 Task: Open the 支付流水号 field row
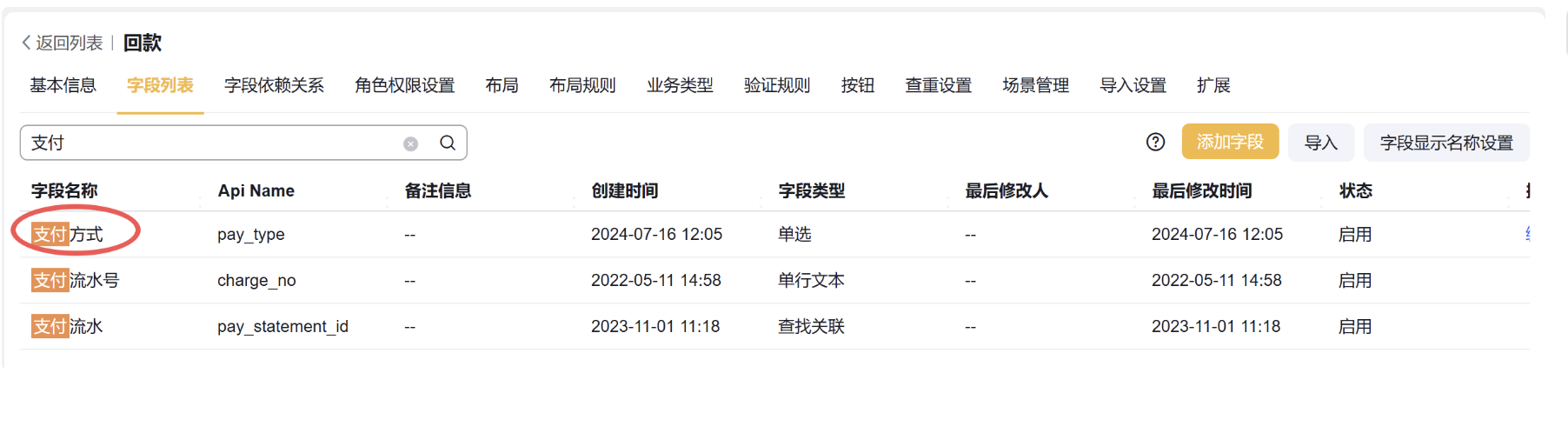point(76,280)
